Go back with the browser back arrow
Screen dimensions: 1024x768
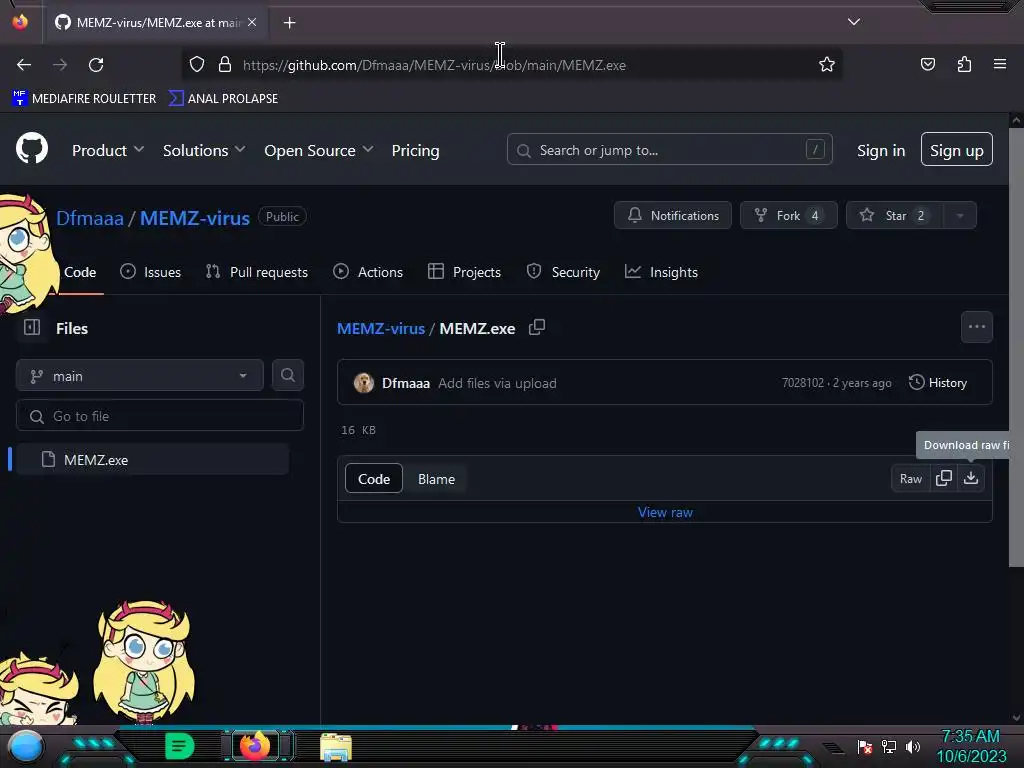pos(24,65)
